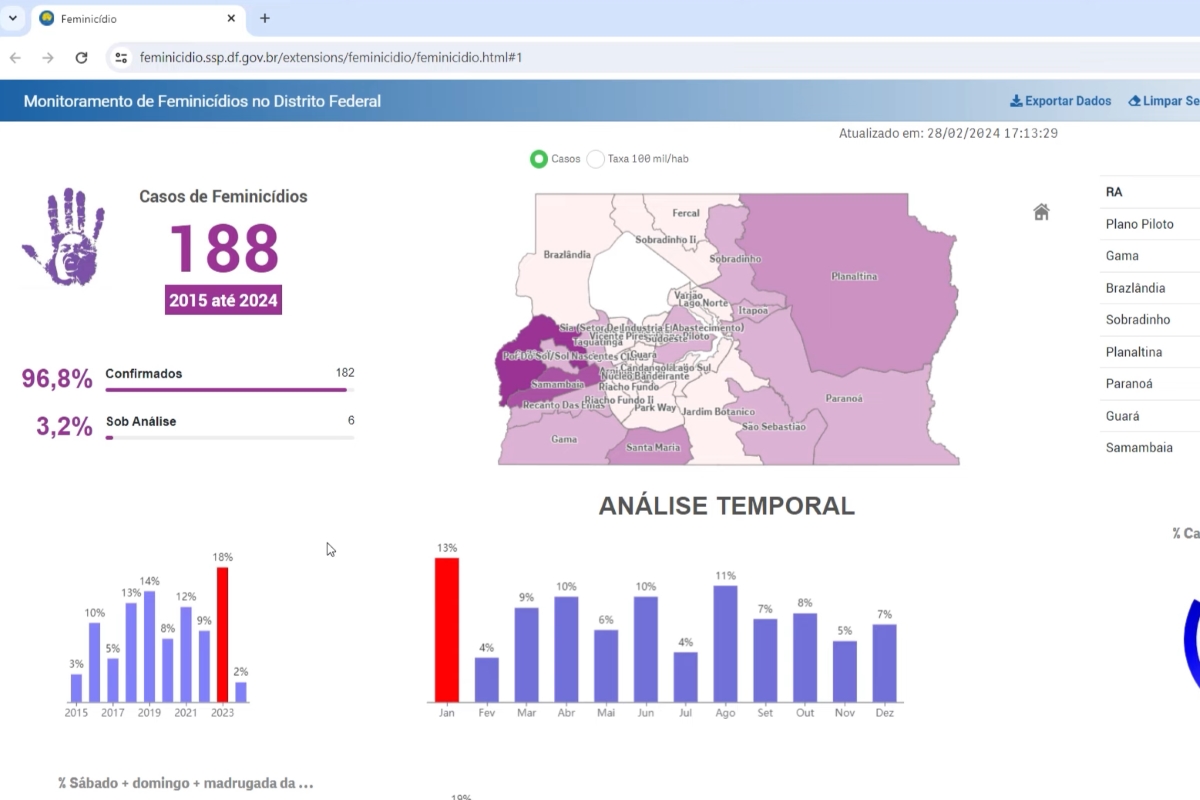Click the Exportar Dados link
Screen dimensions: 1200x800
[x=1068, y=101]
